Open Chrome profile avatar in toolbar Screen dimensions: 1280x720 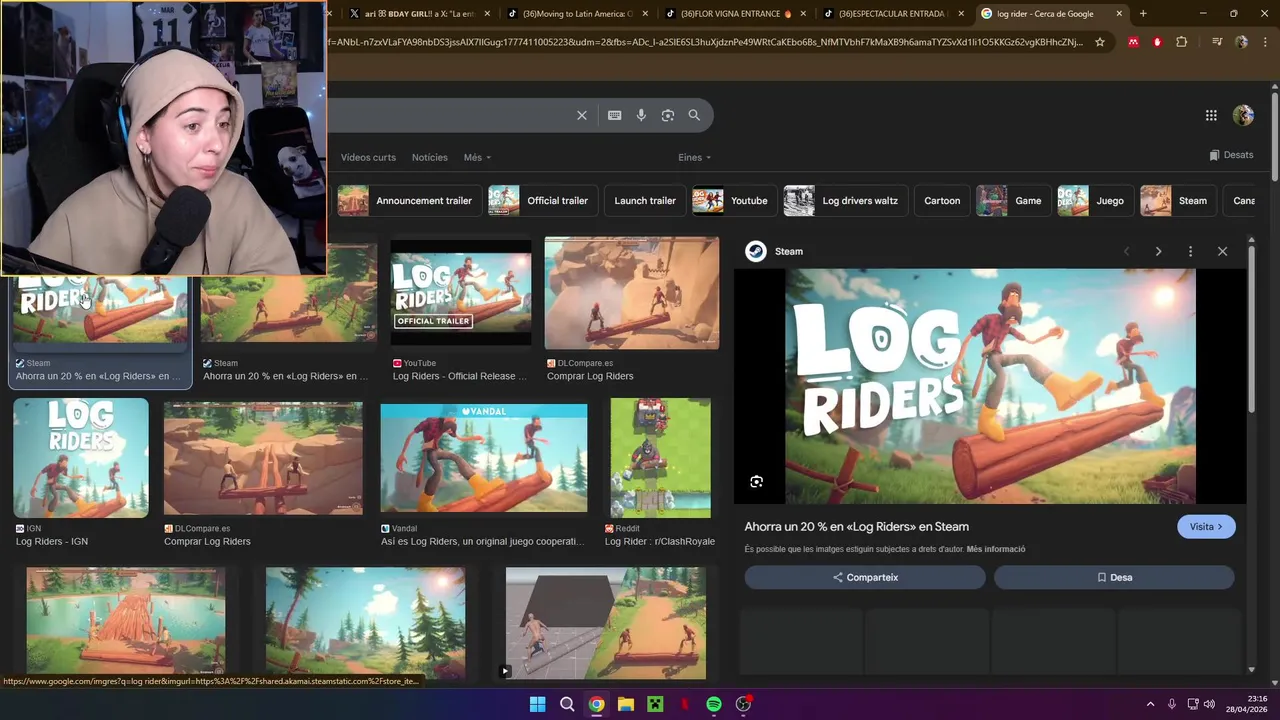(x=1242, y=42)
